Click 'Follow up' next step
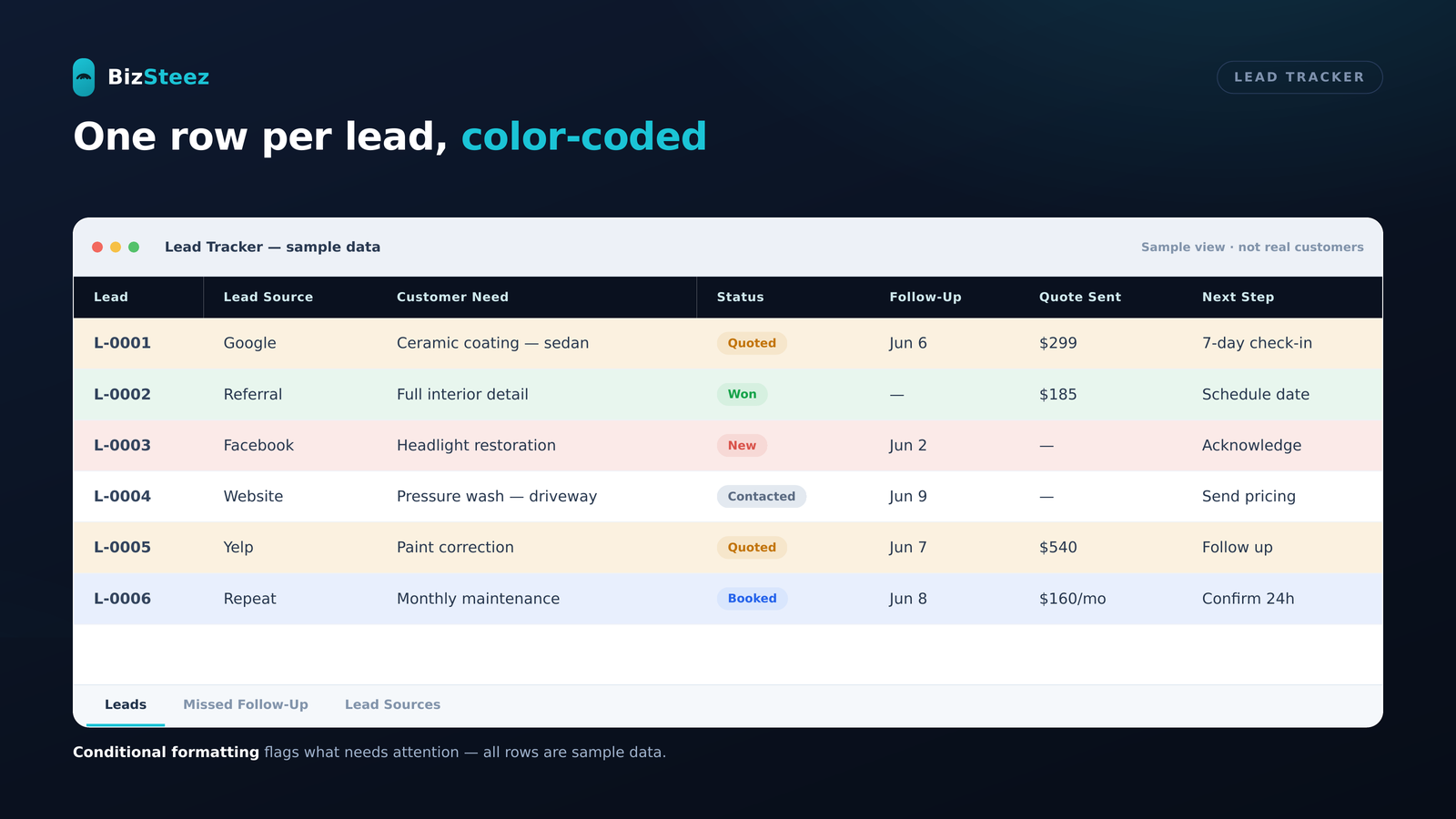Viewport: 1456px width, 819px height. tap(1238, 547)
